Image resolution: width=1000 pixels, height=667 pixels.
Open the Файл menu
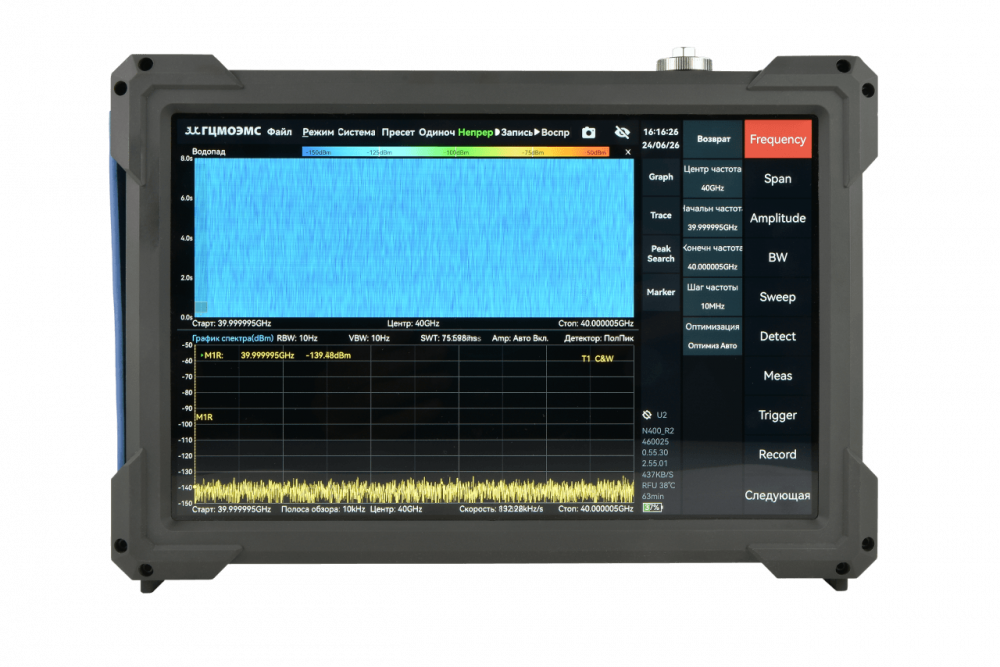279,132
